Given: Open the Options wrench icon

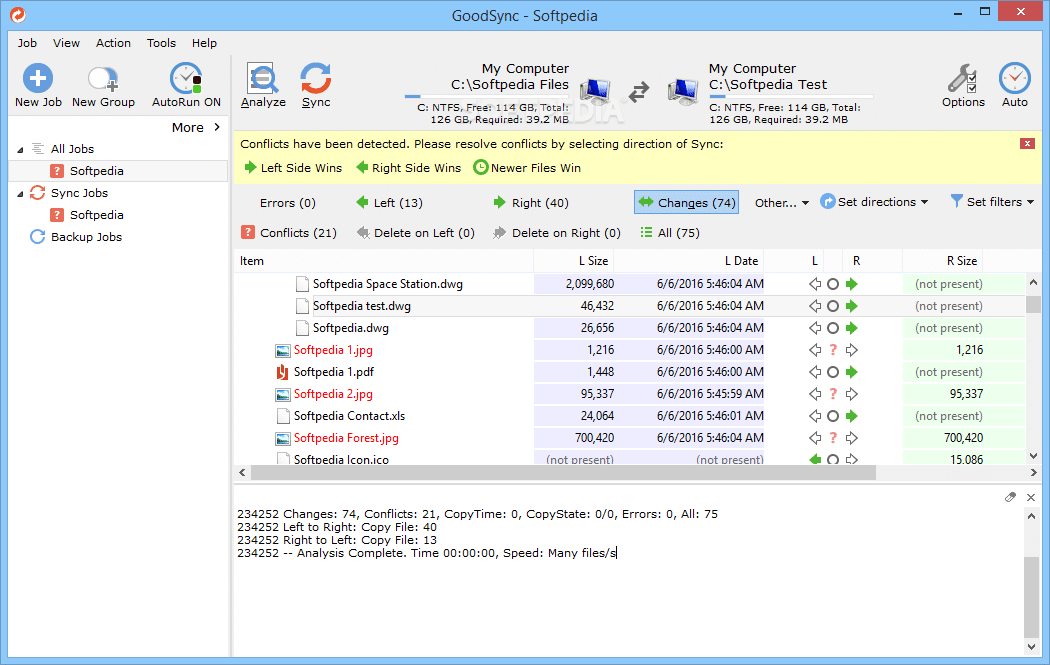Looking at the screenshot, I should (962, 80).
